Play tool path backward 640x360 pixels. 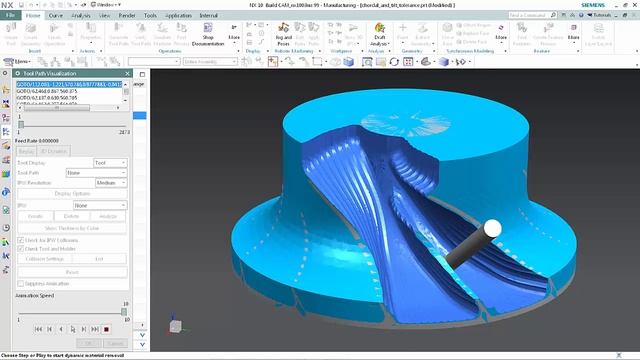pos(61,329)
